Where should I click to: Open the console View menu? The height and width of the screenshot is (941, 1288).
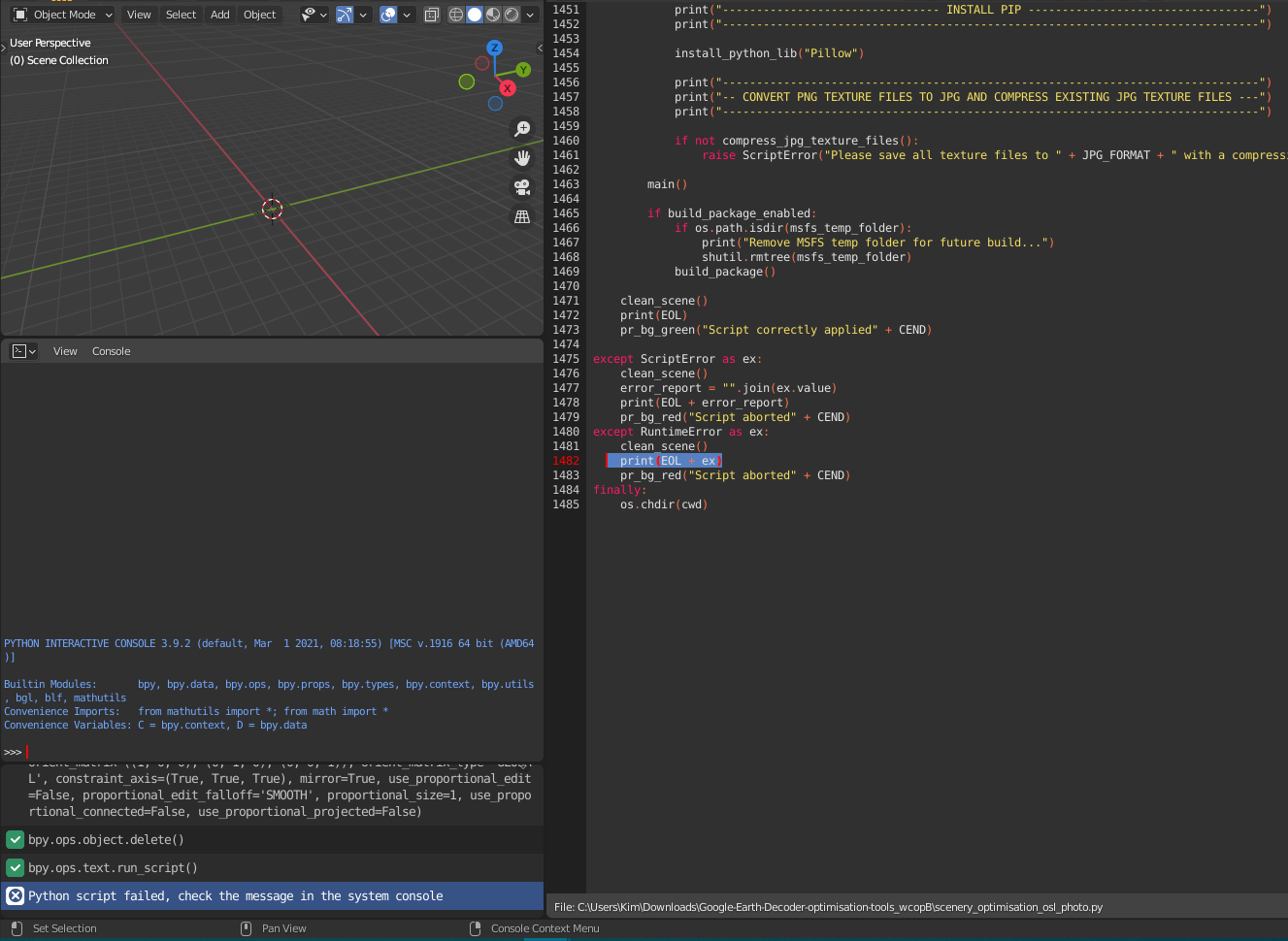[x=65, y=351]
